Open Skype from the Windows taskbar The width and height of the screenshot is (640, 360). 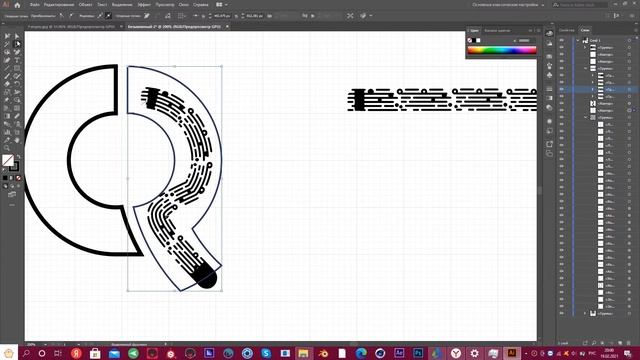[x=266, y=353]
